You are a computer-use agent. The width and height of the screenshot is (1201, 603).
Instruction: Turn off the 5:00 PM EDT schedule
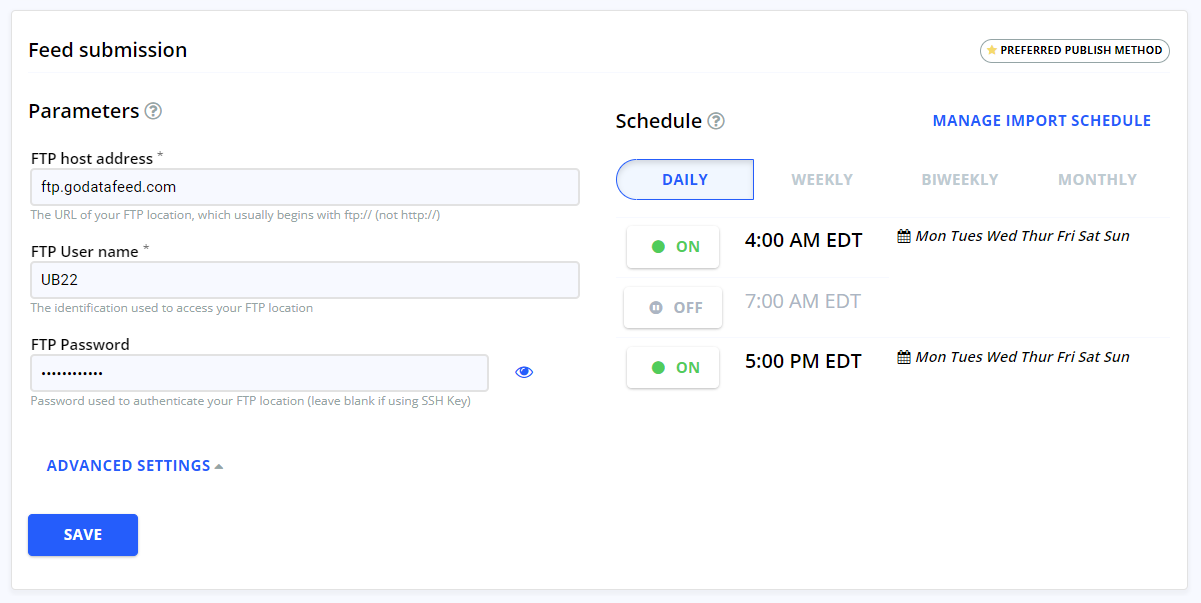tap(673, 368)
